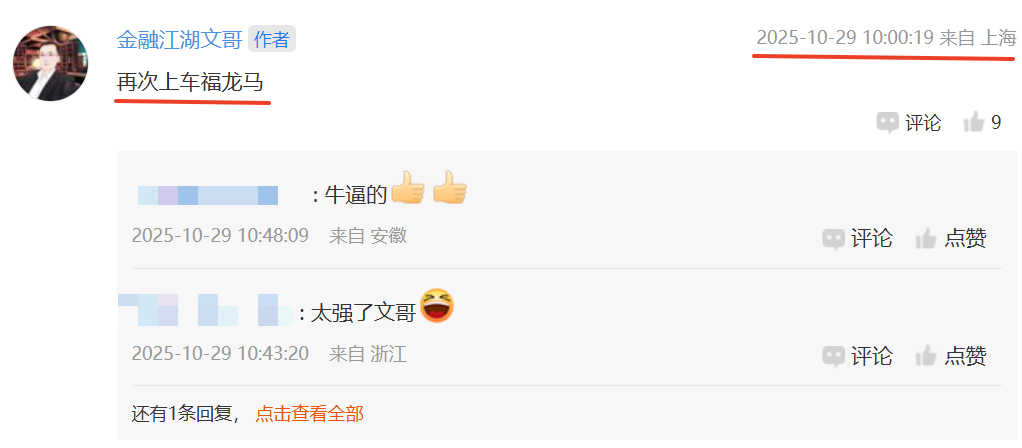This screenshot has height=448, width=1022.
Task: Open the blurred username of the 牛逼的 commenter
Action: [x=208, y=195]
